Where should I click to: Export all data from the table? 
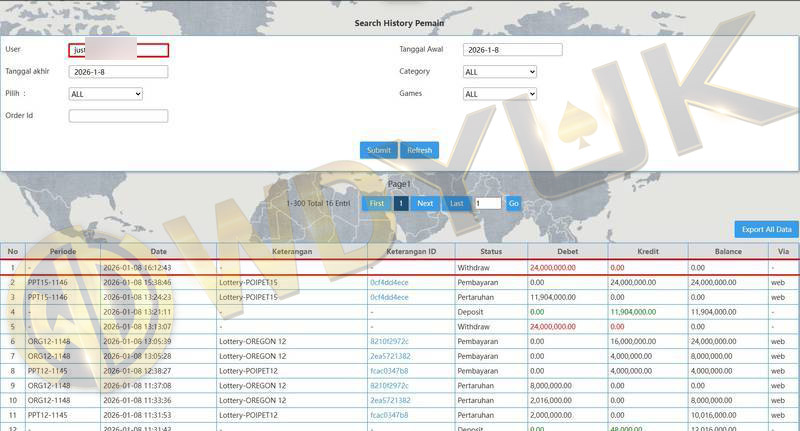point(766,229)
